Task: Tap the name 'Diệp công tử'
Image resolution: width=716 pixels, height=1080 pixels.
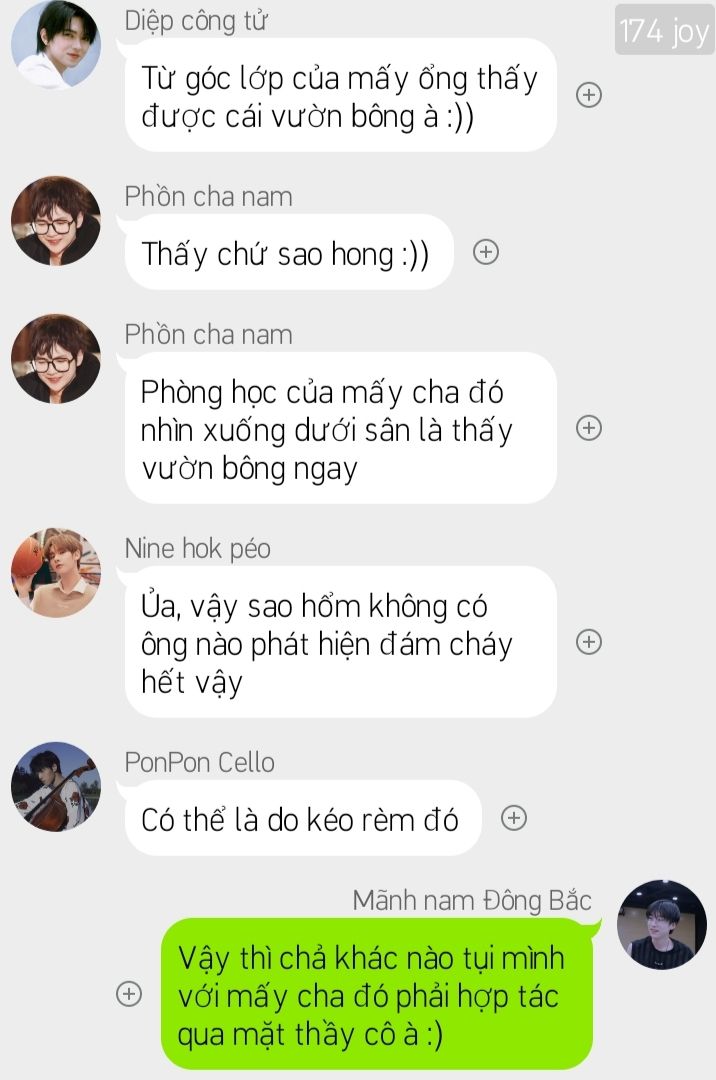Action: click(196, 21)
